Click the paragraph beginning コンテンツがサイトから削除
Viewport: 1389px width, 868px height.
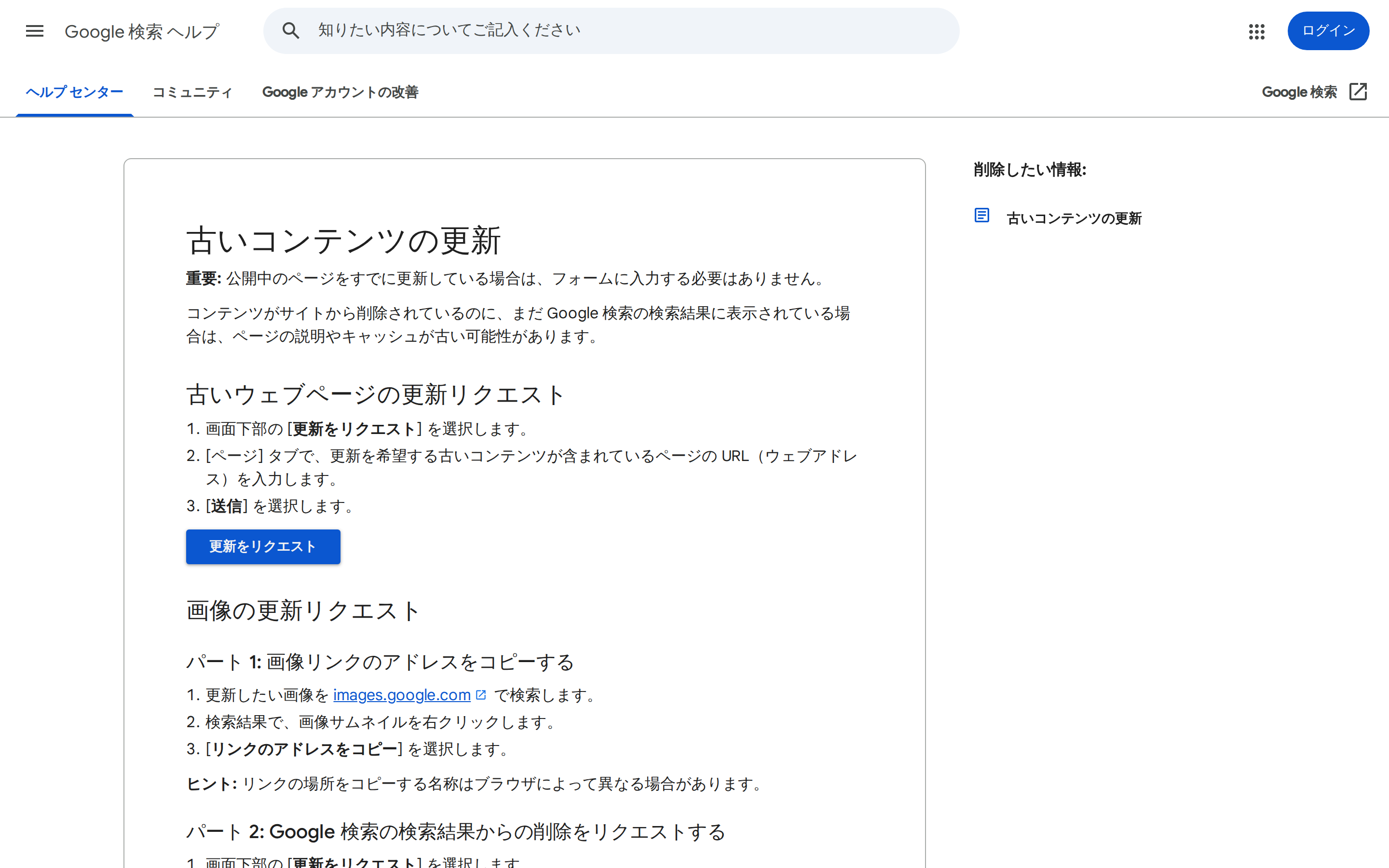[x=517, y=325]
